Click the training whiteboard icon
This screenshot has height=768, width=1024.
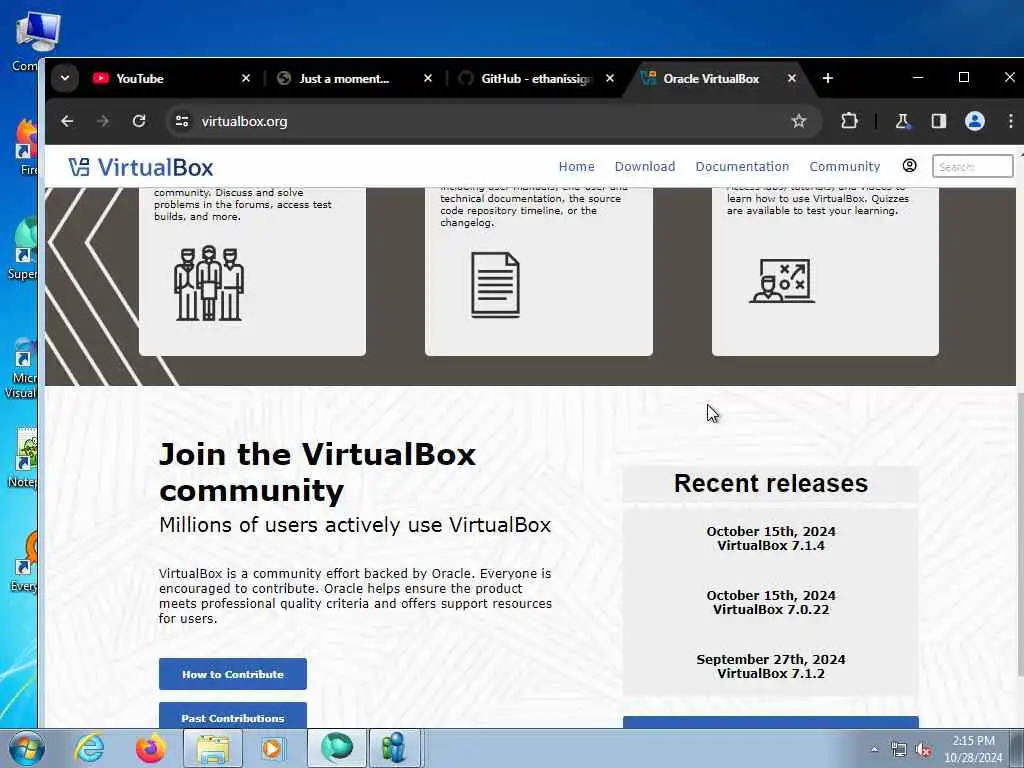pos(782,281)
